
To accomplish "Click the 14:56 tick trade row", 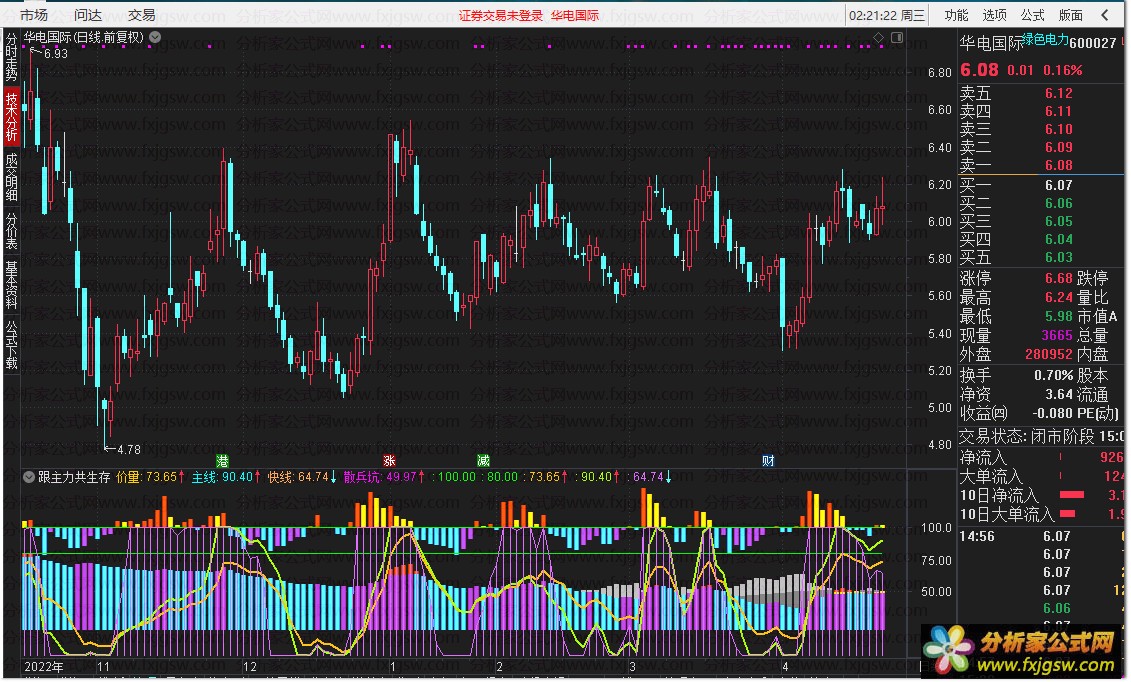I will tap(1042, 536).
